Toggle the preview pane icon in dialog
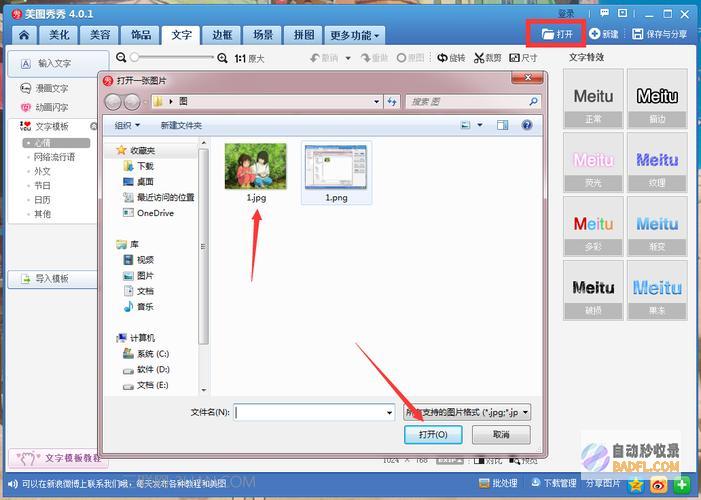The image size is (701, 500). pyautogui.click(x=502, y=125)
